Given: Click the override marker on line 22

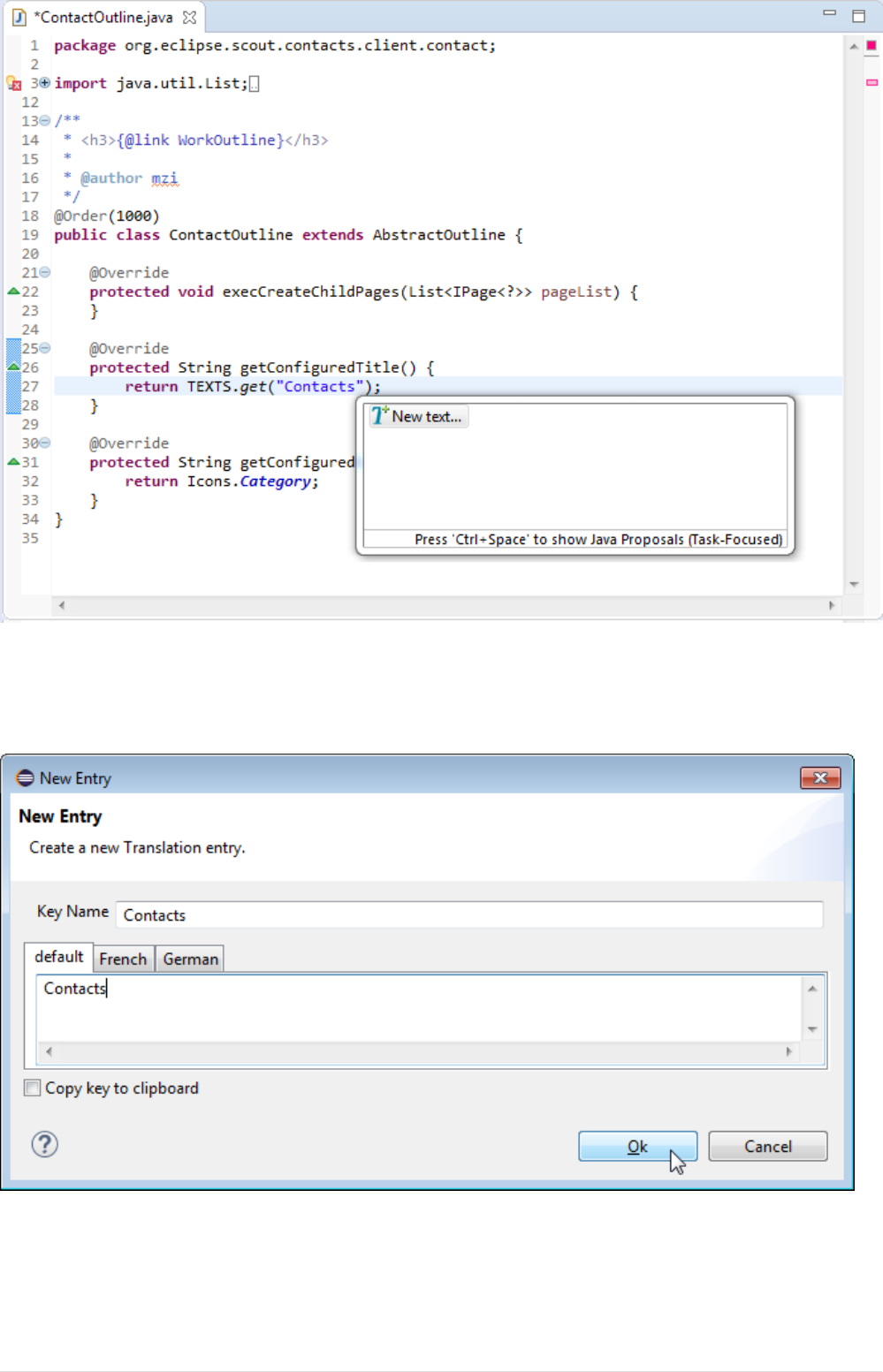Looking at the screenshot, I should pos(13,292).
